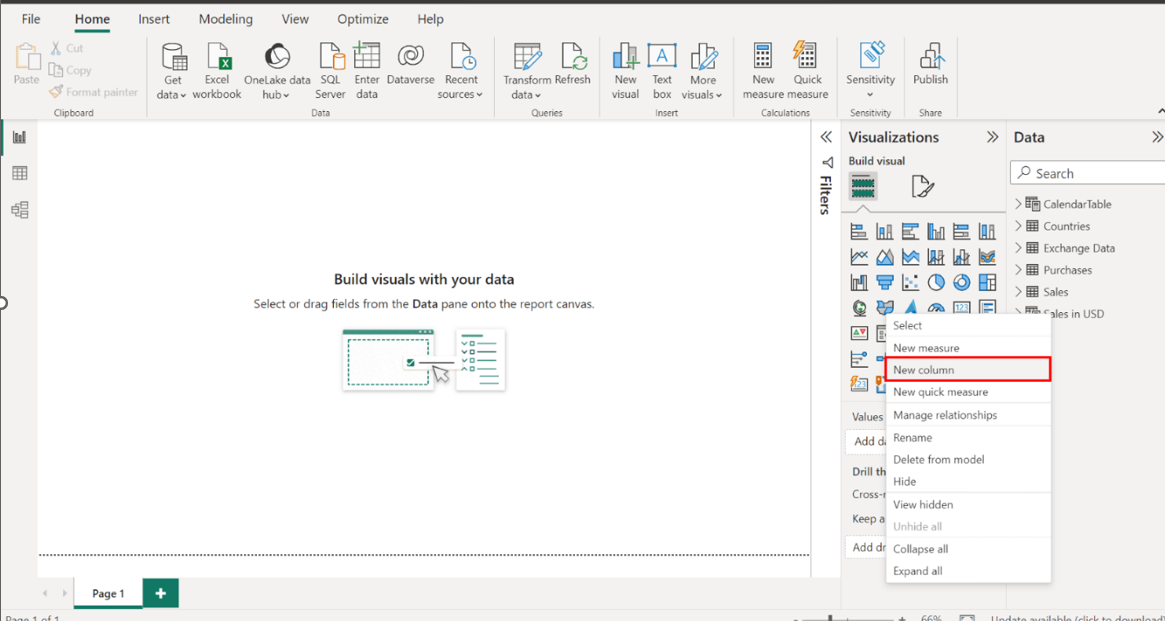This screenshot has height=621, width=1165.
Task: Click the SQL Server icon
Action: (x=330, y=70)
